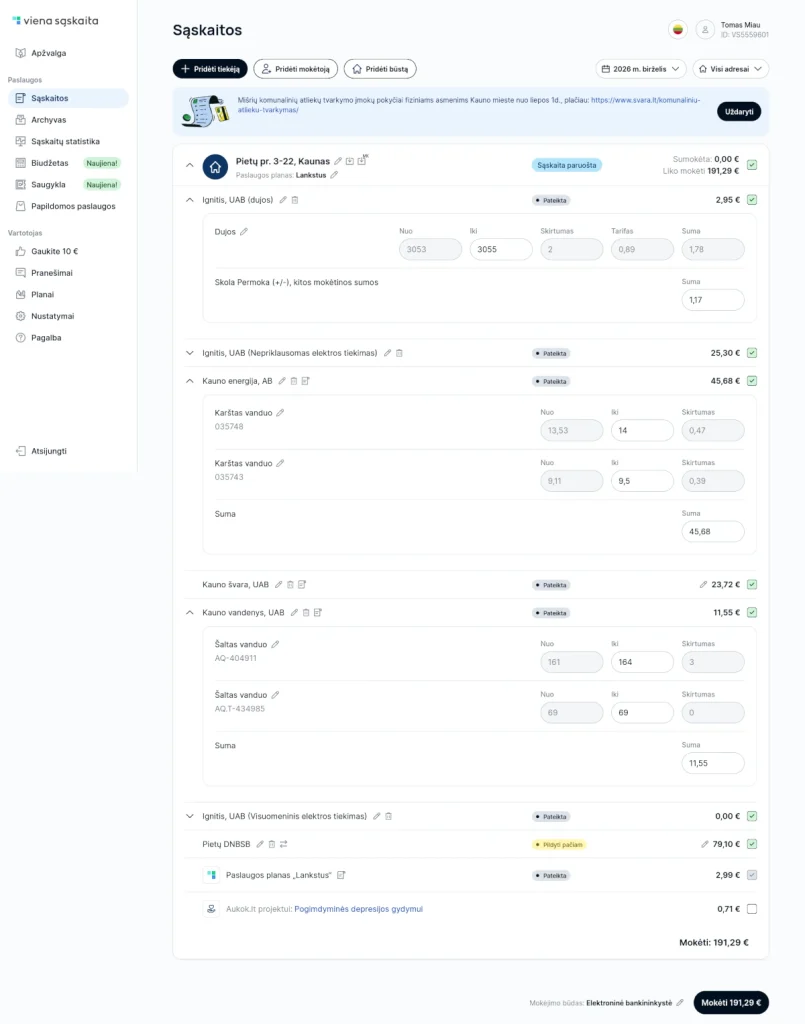
Task: Open the Visi adresai dropdown
Action: [731, 69]
